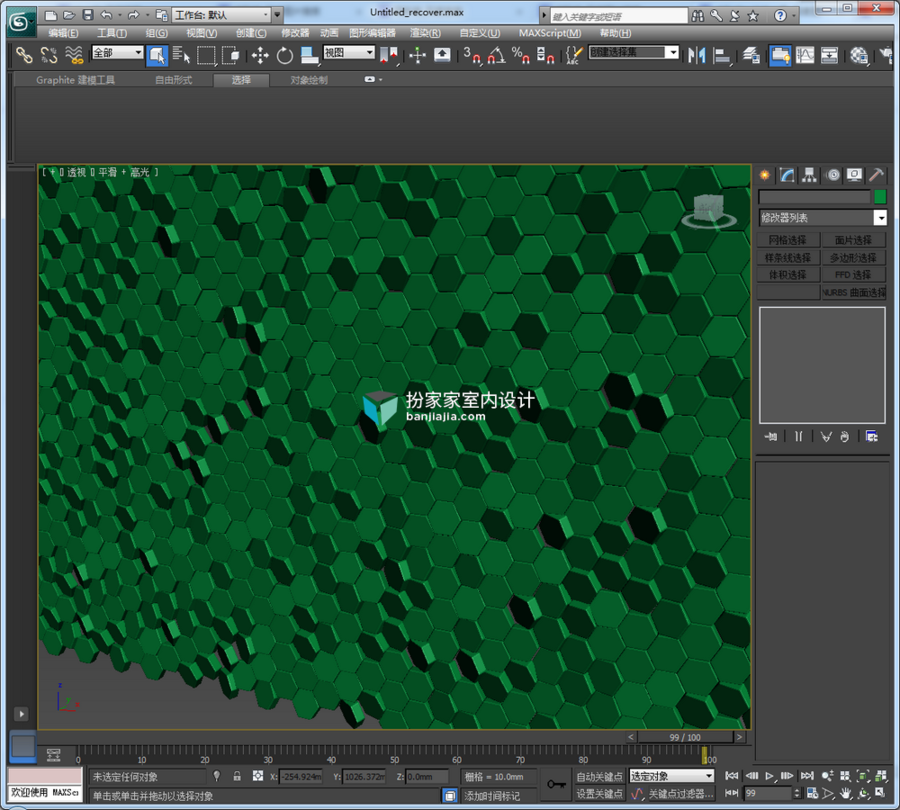The image size is (900, 810).
Task: Activate the Select and Rotate tool
Action: pos(285,55)
